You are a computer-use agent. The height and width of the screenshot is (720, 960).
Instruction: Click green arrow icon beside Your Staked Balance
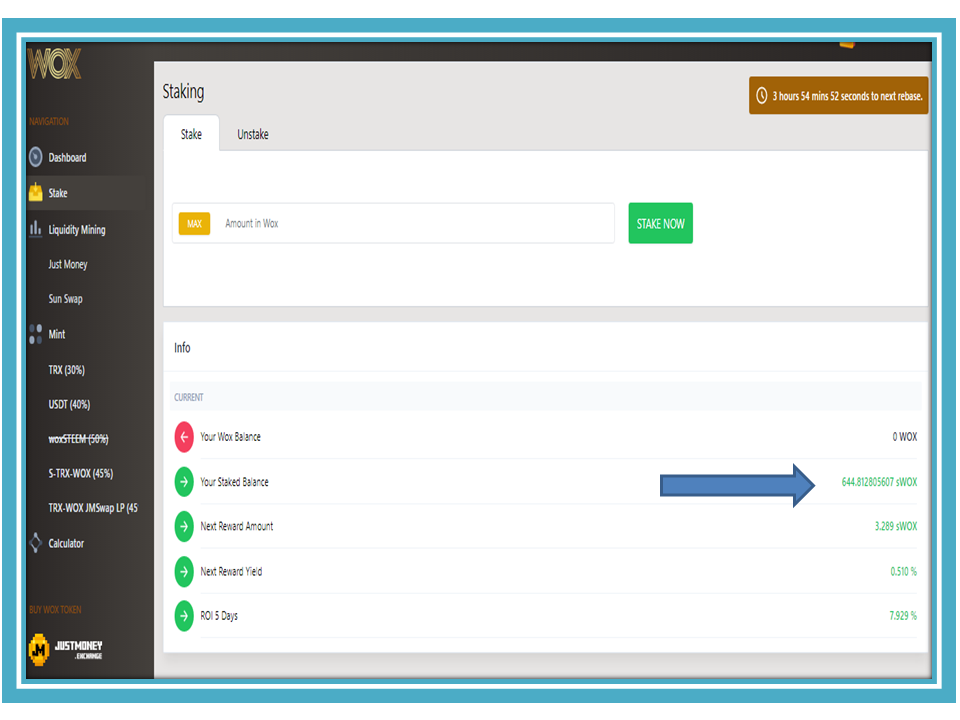coord(184,481)
